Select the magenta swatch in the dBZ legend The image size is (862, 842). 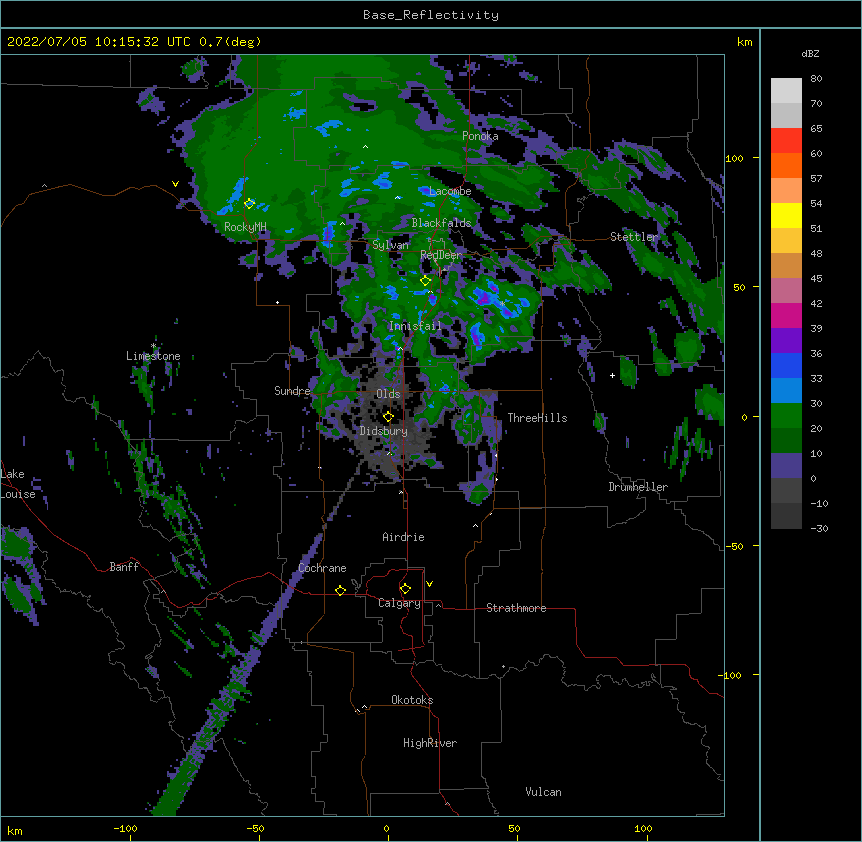tap(786, 315)
